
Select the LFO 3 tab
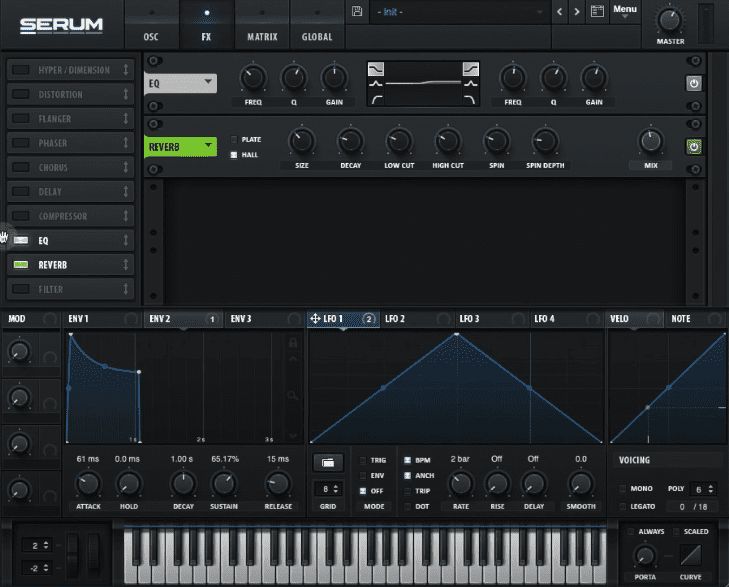point(491,319)
